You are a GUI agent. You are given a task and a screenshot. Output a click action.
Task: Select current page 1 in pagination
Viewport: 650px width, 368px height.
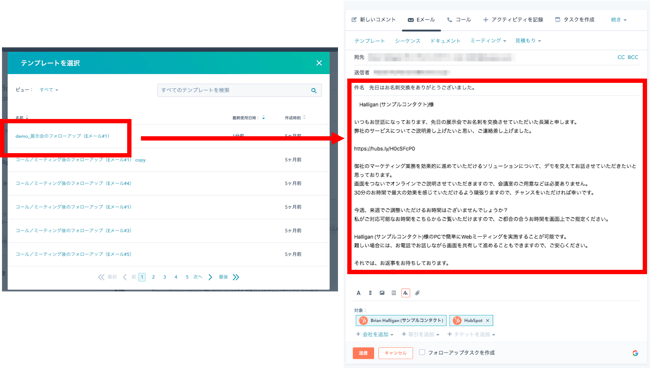coord(142,277)
